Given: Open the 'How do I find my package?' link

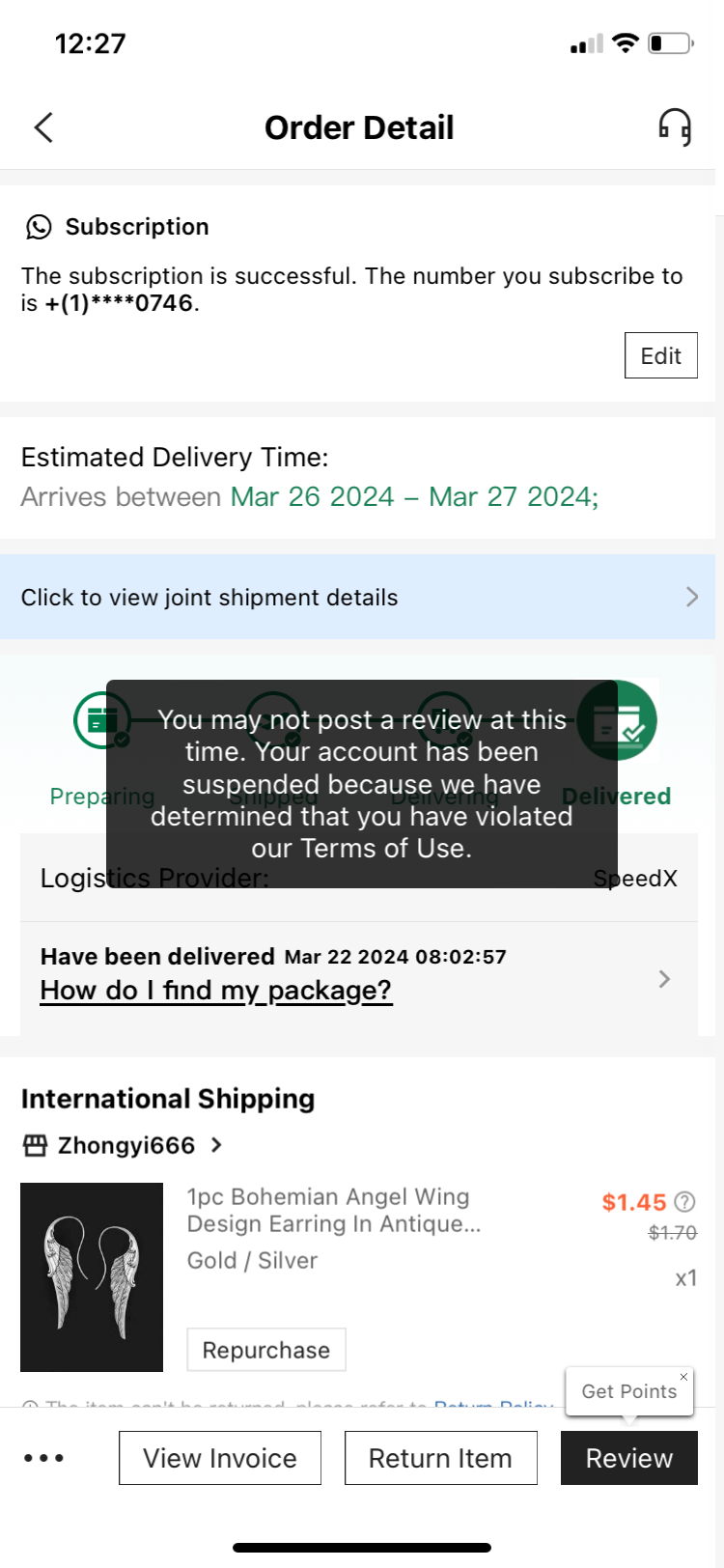Looking at the screenshot, I should [x=215, y=991].
